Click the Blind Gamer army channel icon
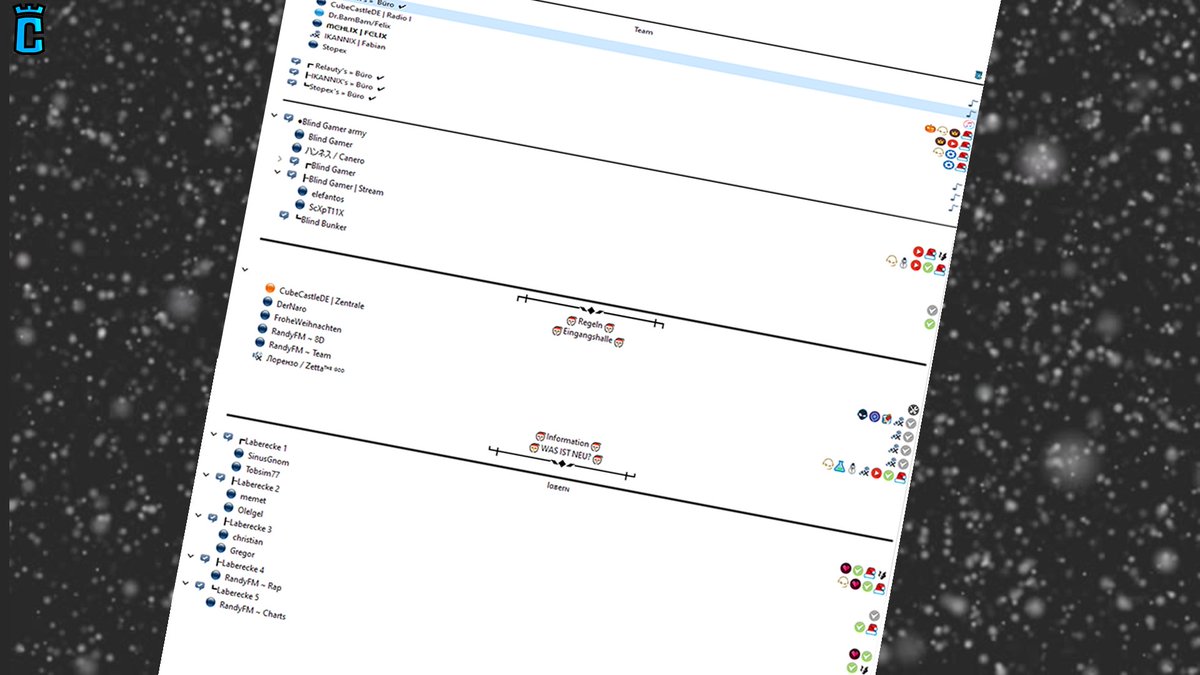 (289, 118)
